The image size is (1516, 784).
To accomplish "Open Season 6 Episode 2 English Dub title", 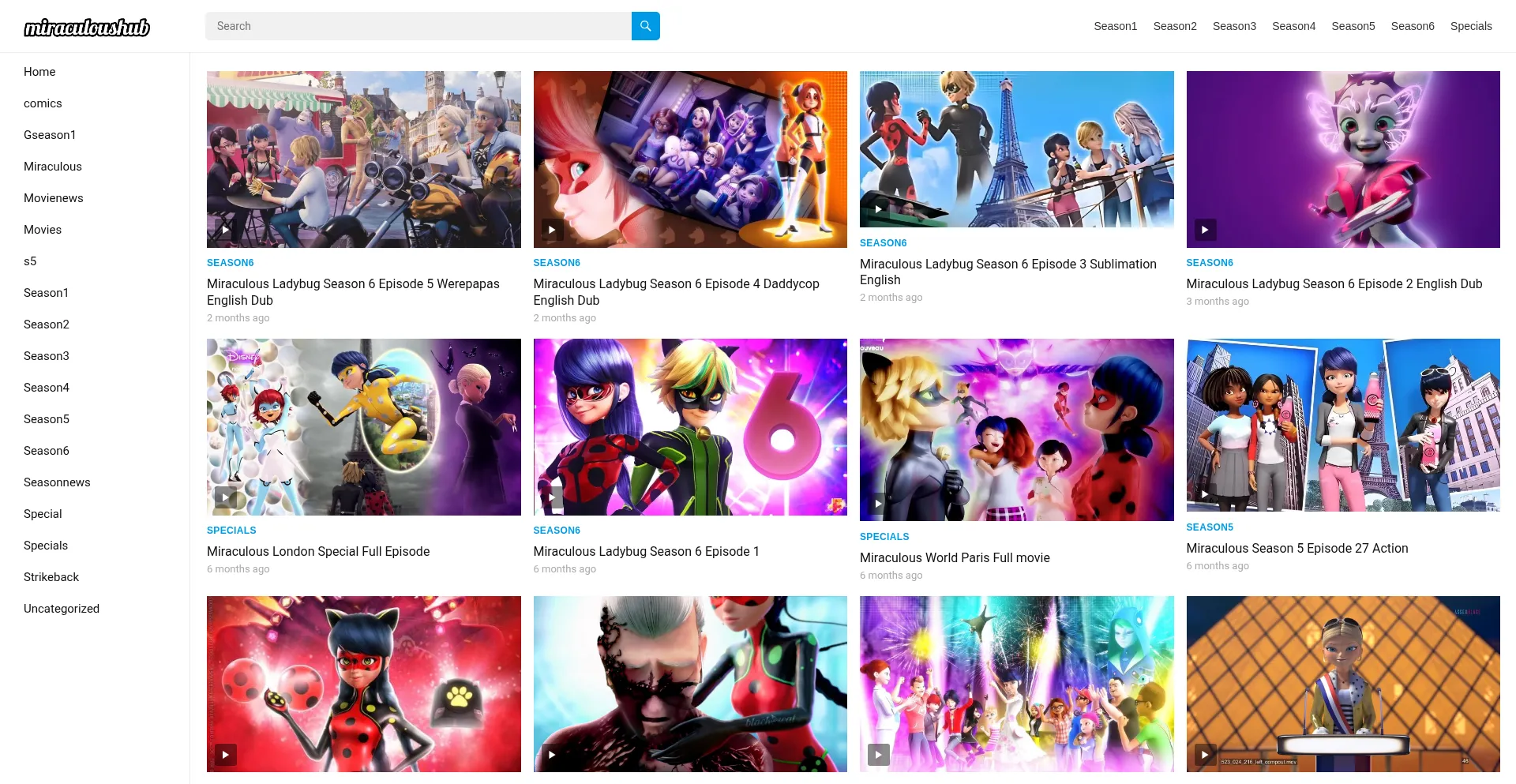I will 1334,283.
